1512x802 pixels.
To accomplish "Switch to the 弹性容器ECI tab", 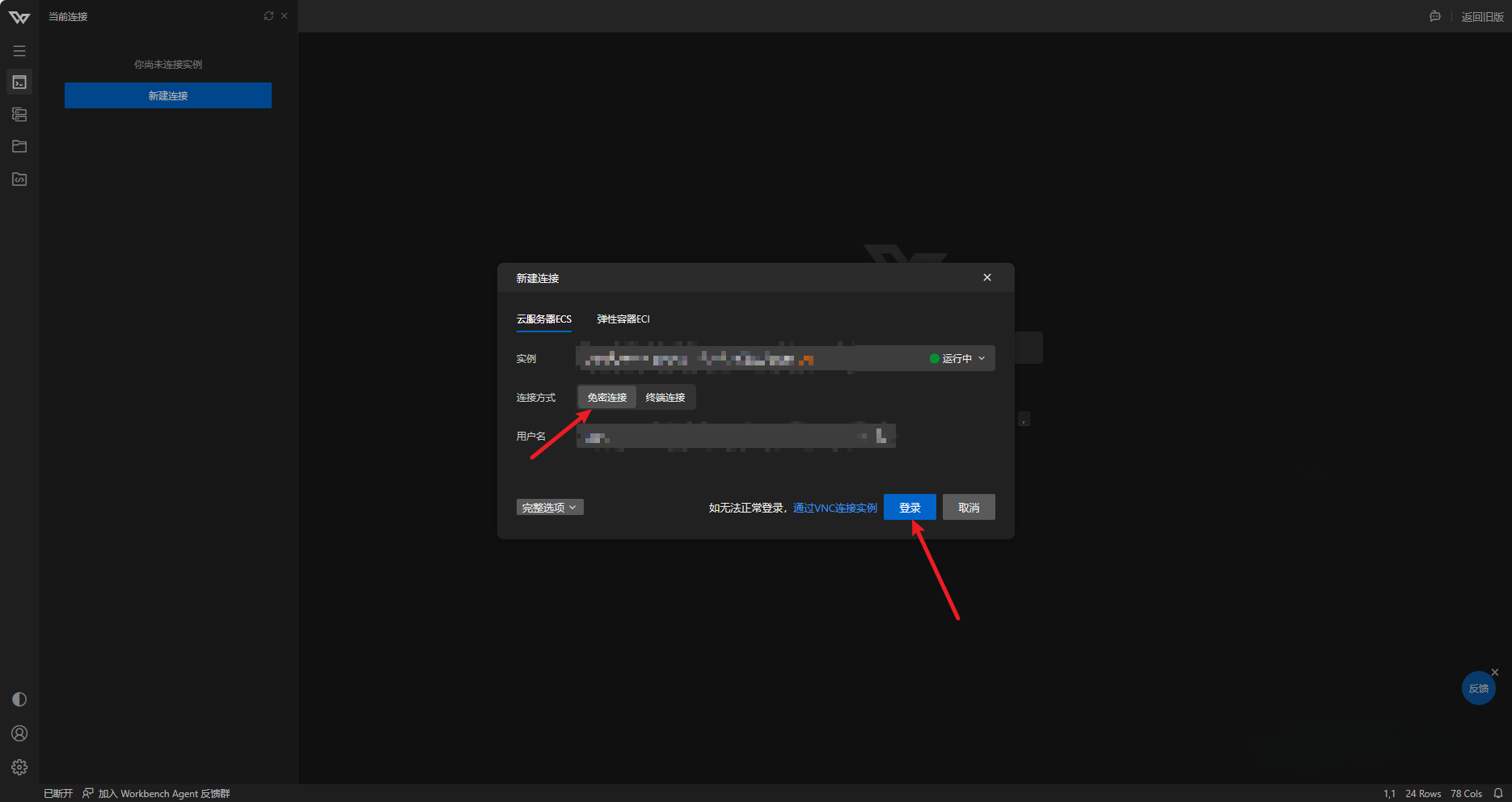I will coord(623,319).
